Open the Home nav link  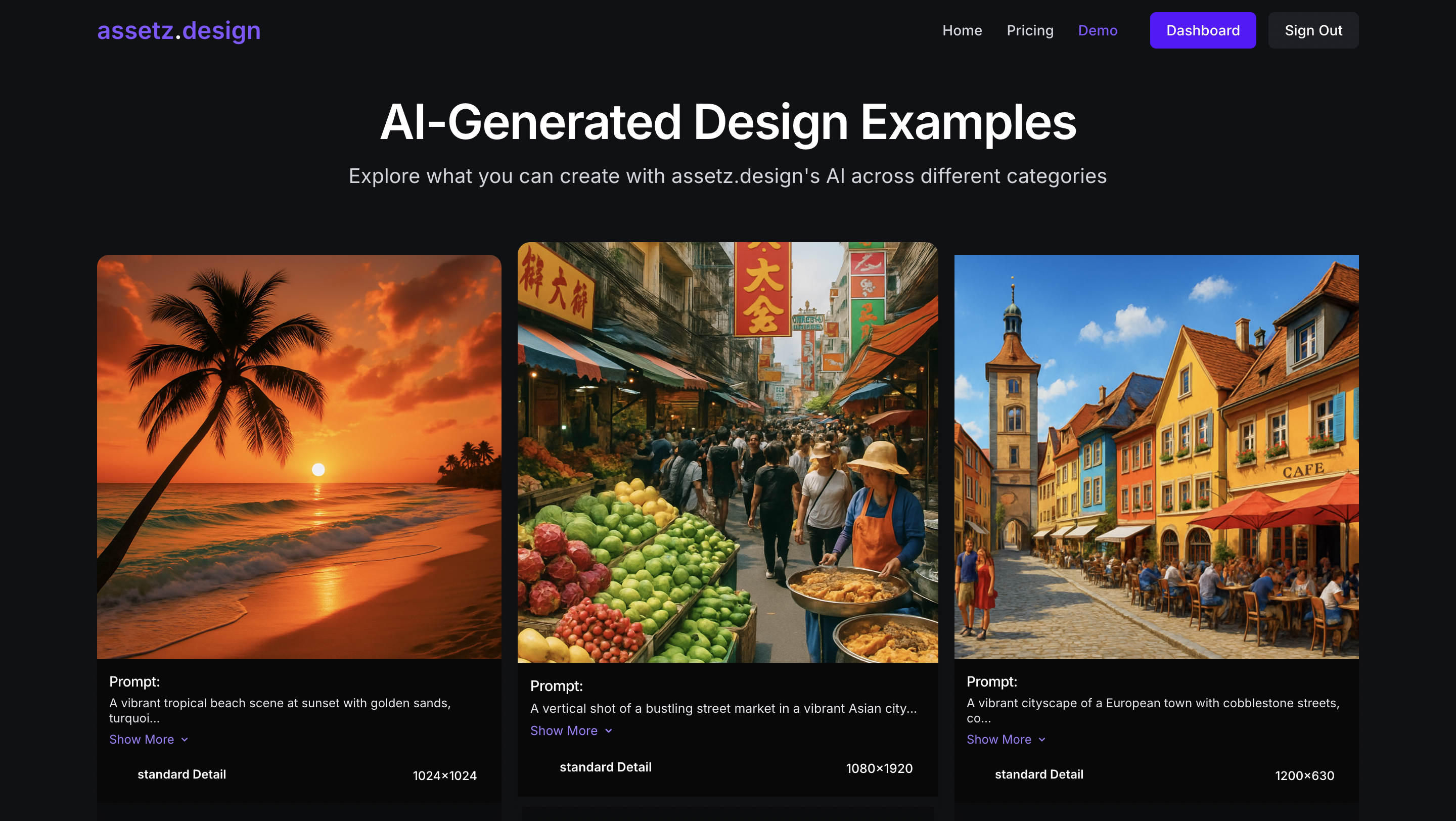(962, 30)
